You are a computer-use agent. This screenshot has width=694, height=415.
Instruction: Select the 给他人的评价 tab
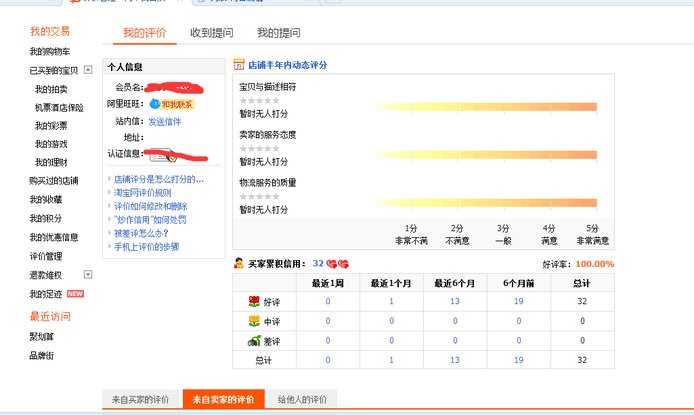(302, 400)
